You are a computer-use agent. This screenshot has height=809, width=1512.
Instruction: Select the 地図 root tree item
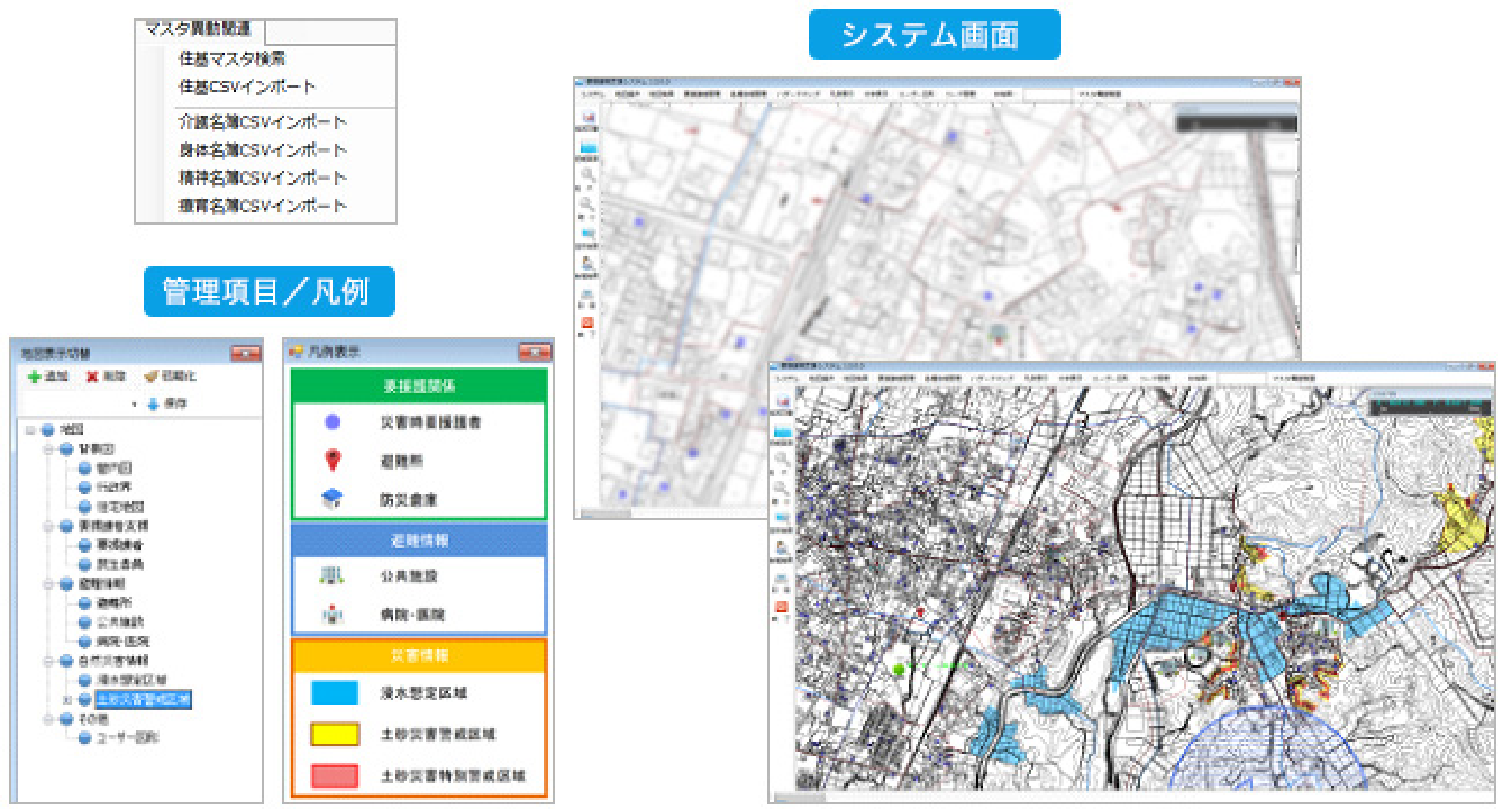coord(72,429)
